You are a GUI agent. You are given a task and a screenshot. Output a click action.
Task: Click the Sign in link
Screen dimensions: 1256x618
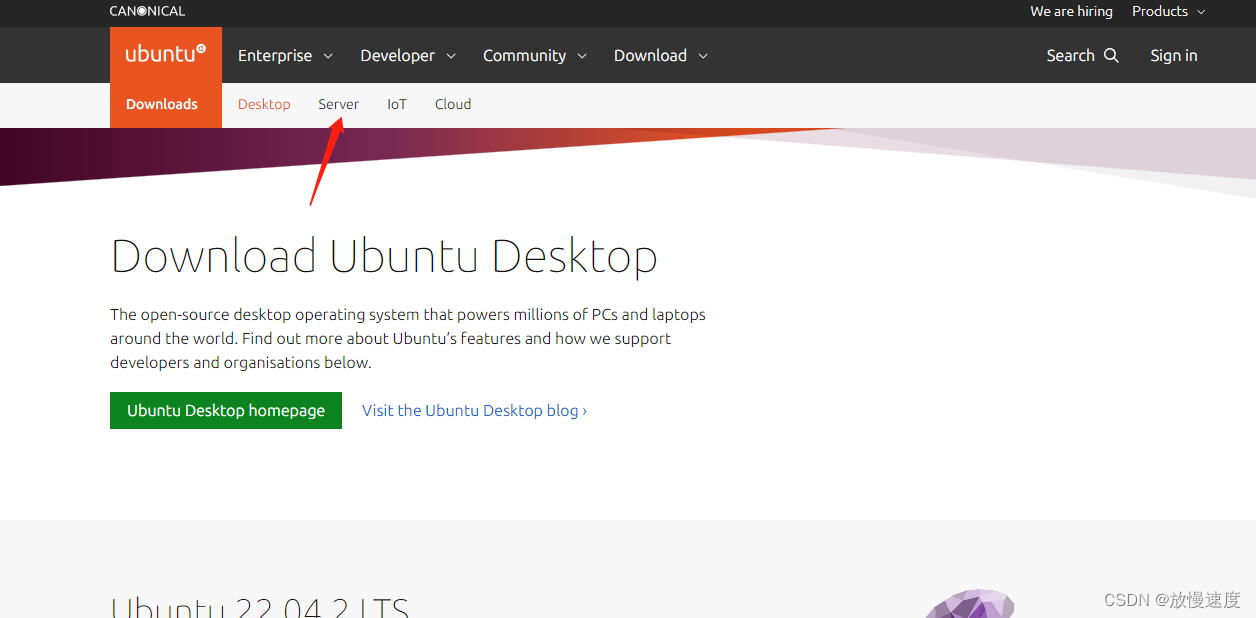click(x=1174, y=55)
